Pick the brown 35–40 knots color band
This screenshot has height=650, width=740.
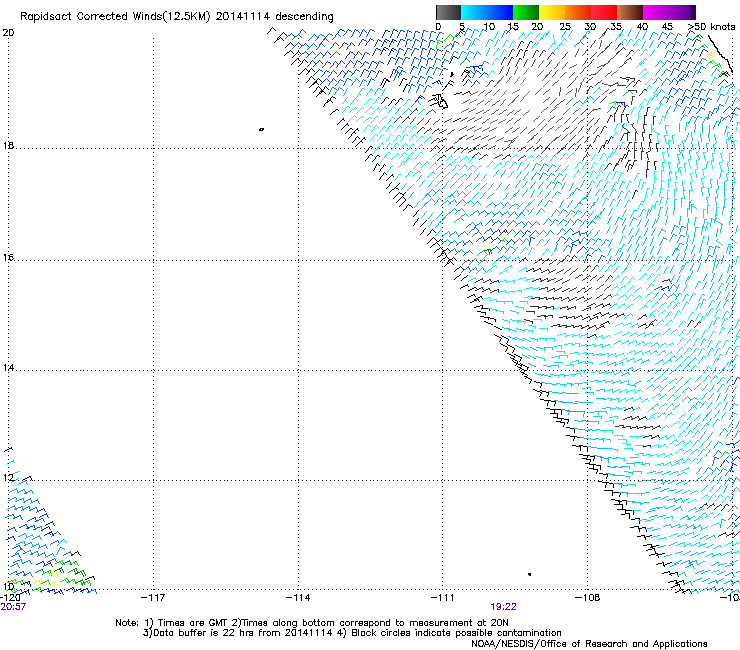[x=630, y=12]
